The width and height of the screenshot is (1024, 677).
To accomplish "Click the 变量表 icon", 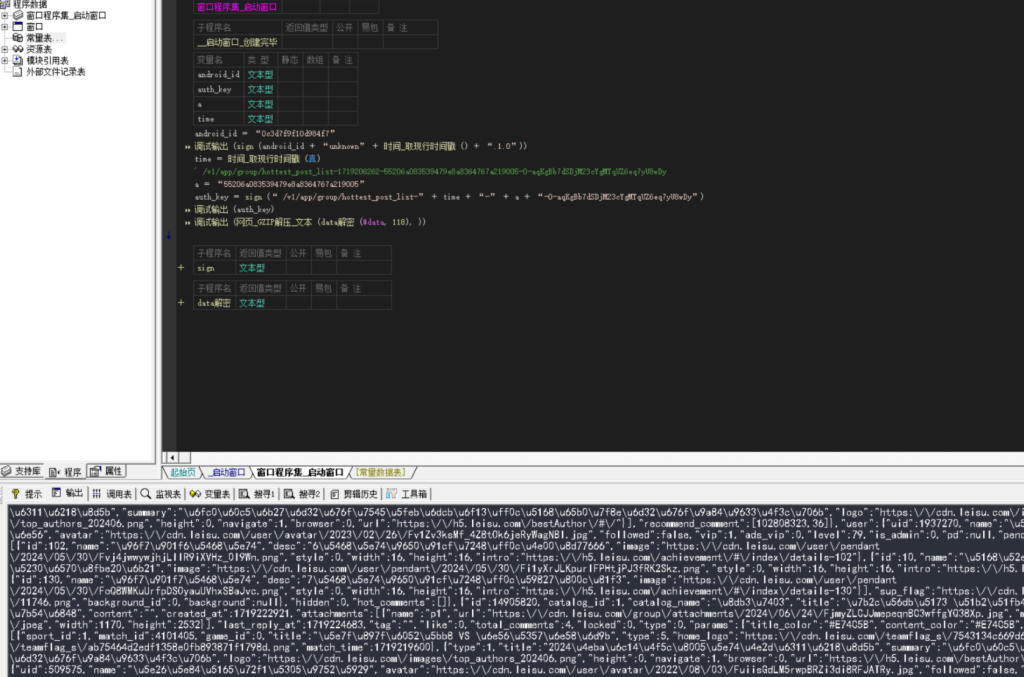I will 195,494.
